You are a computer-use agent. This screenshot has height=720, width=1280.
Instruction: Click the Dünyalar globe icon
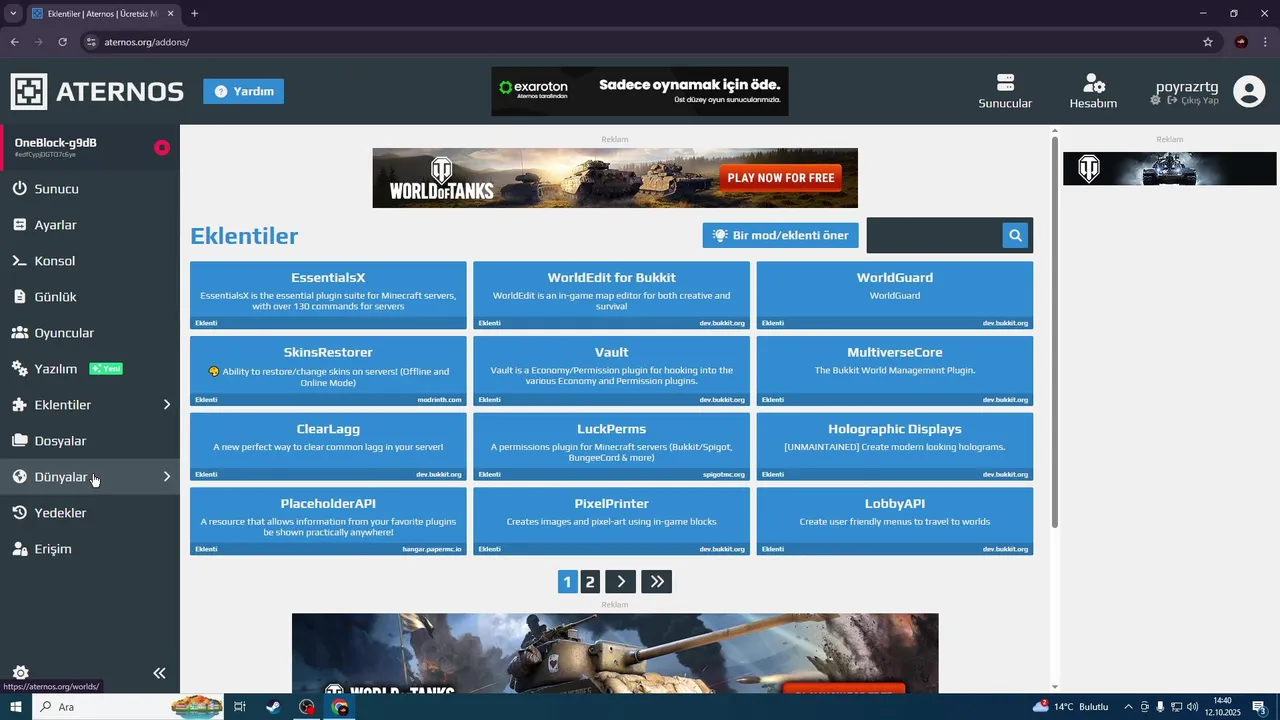(x=19, y=477)
